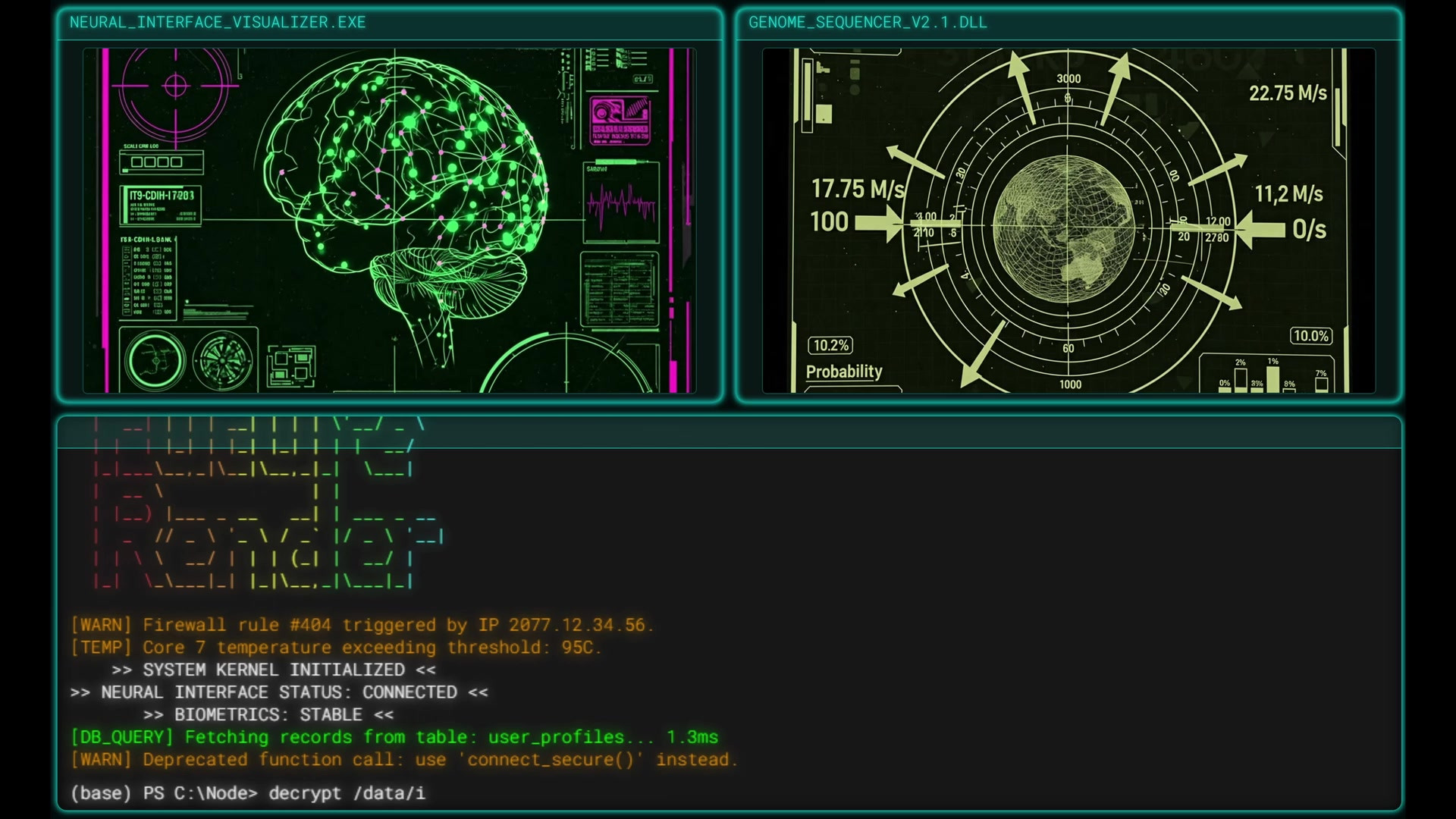
Task: Click the solid square indicator top-left of sequencer
Action: click(x=824, y=115)
